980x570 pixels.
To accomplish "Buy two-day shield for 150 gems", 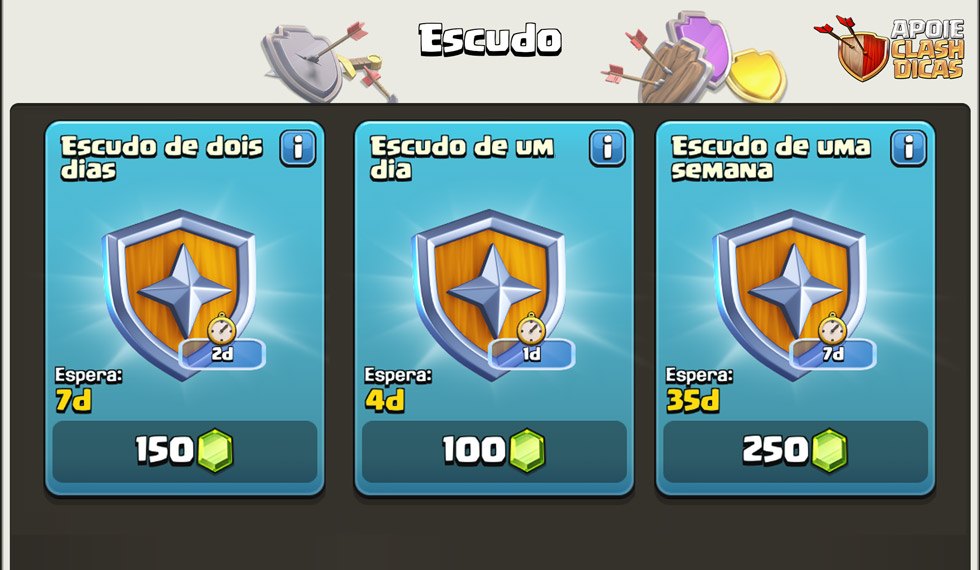I will 185,451.
